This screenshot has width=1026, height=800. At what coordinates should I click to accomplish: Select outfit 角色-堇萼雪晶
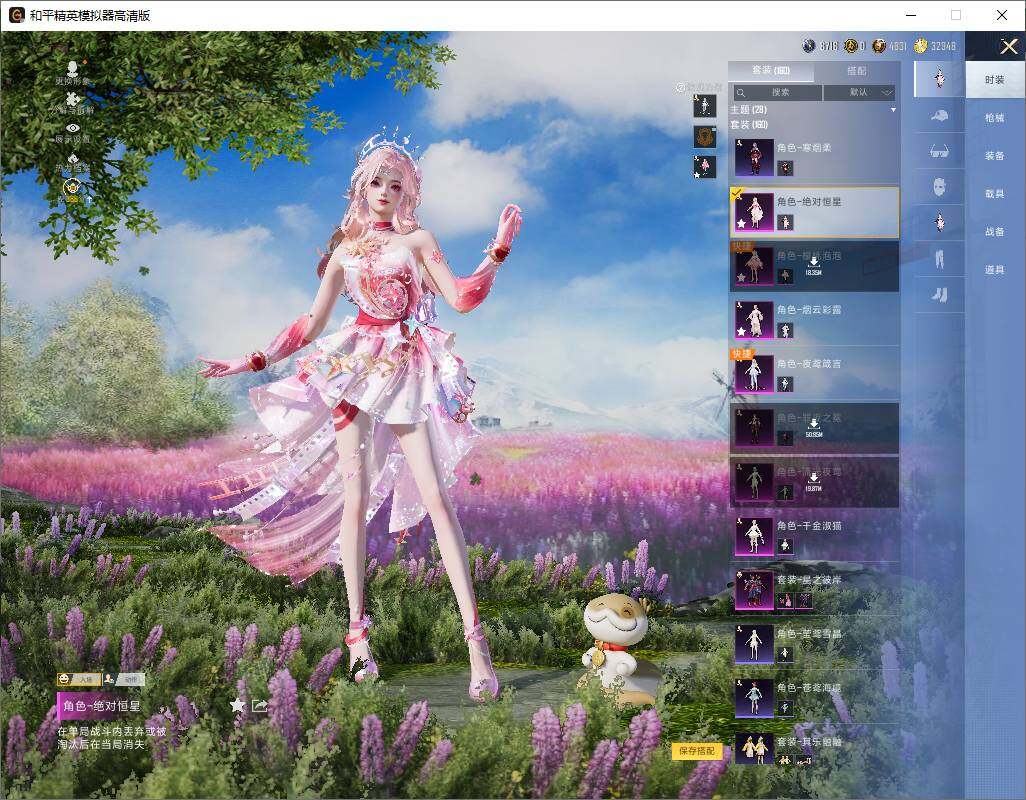tap(814, 644)
